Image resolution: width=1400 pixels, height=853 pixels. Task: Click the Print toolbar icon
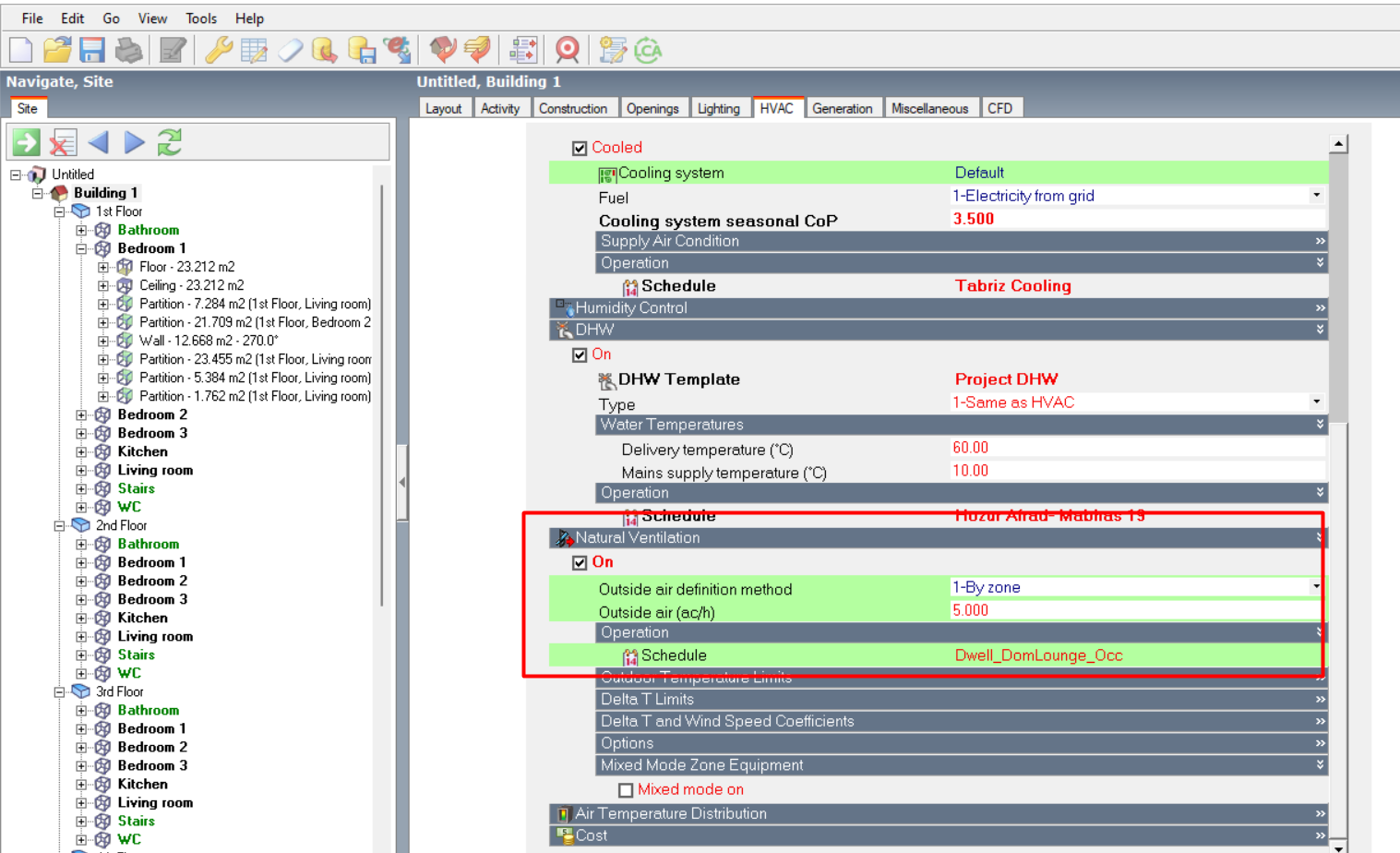[x=129, y=50]
